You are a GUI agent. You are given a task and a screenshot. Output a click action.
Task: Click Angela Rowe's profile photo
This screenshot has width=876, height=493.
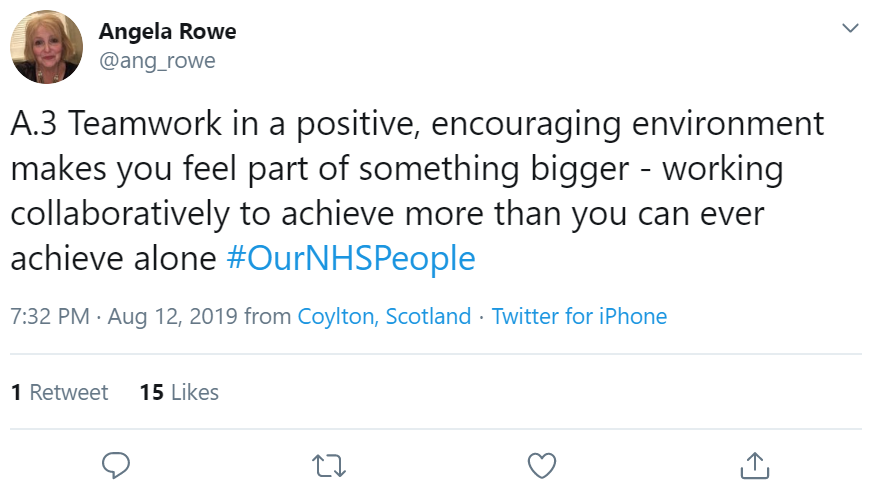[x=46, y=47]
